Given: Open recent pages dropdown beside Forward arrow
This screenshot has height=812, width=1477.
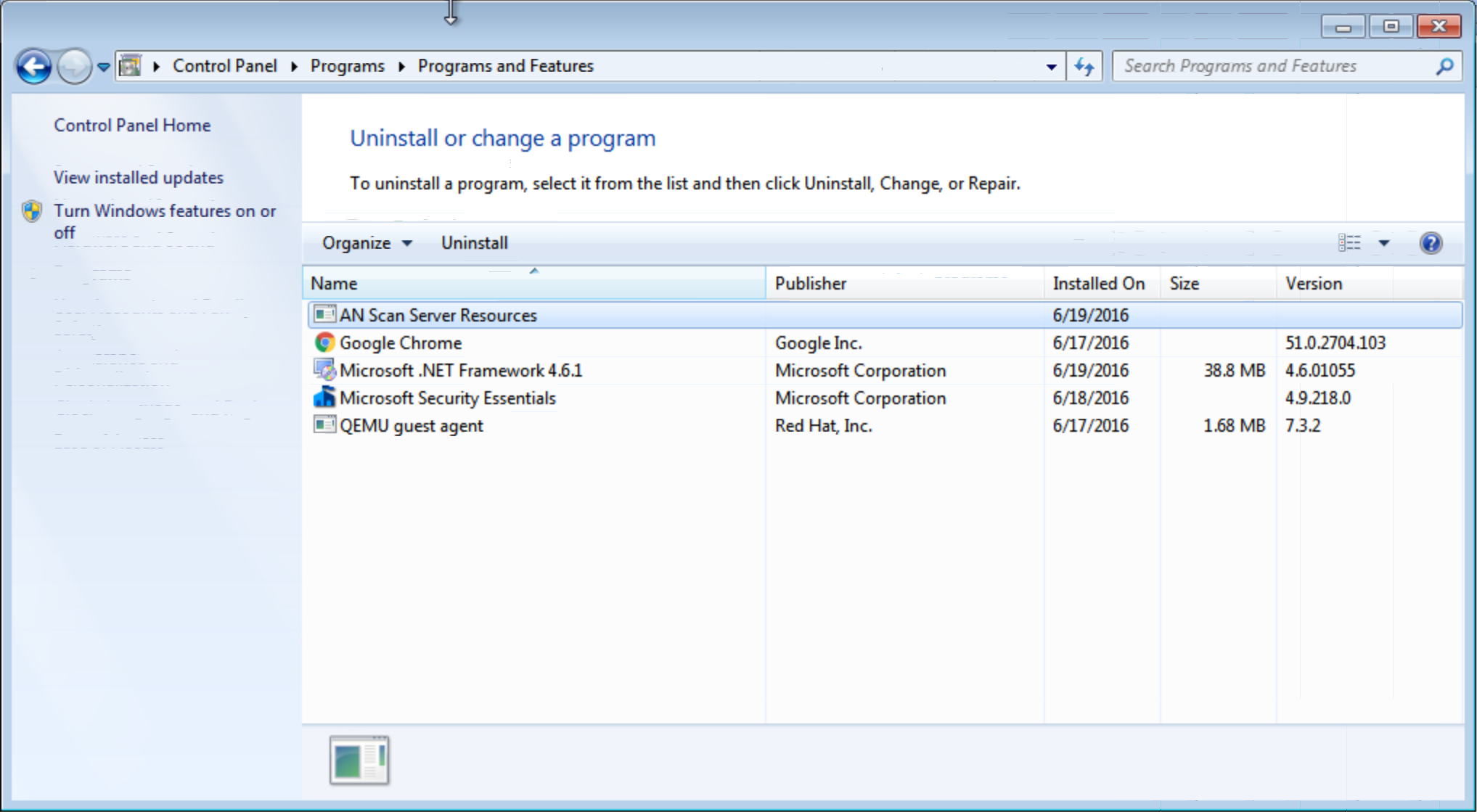Looking at the screenshot, I should pos(104,67).
